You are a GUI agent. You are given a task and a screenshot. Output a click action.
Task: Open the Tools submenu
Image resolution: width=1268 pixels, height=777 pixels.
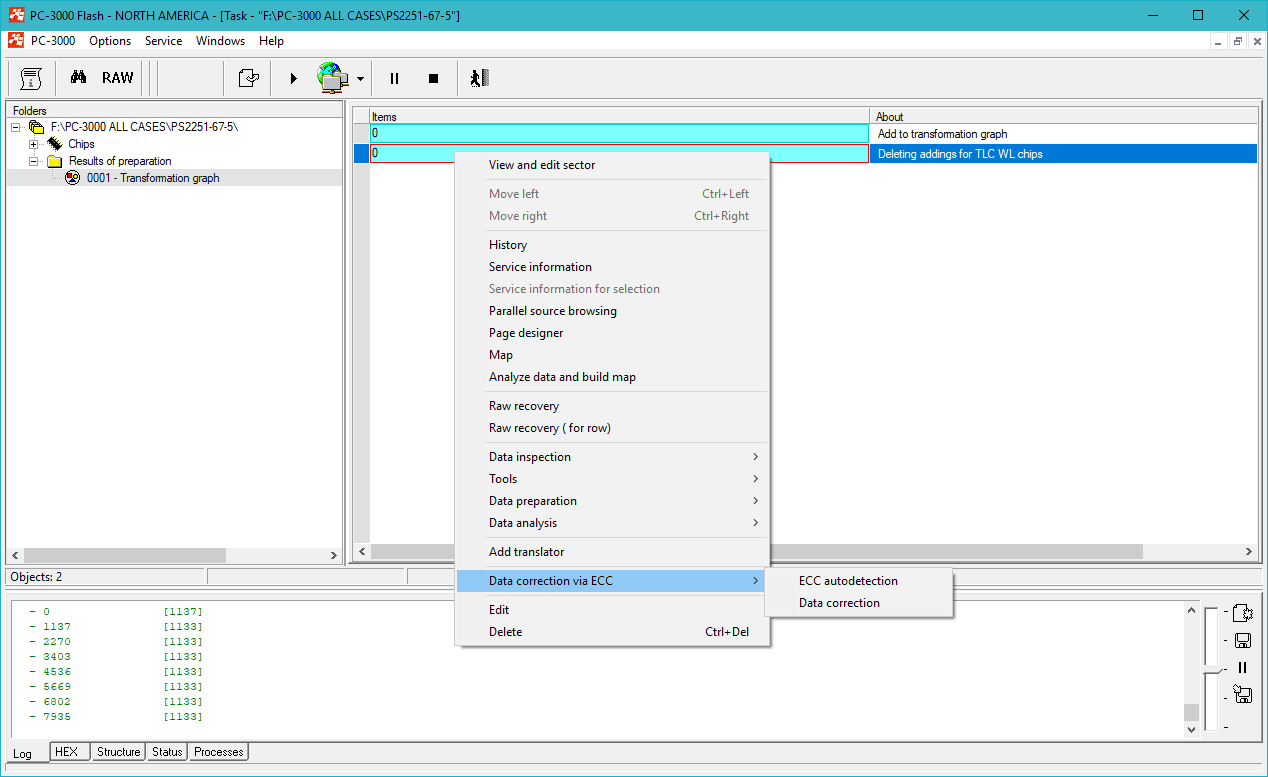click(x=612, y=479)
